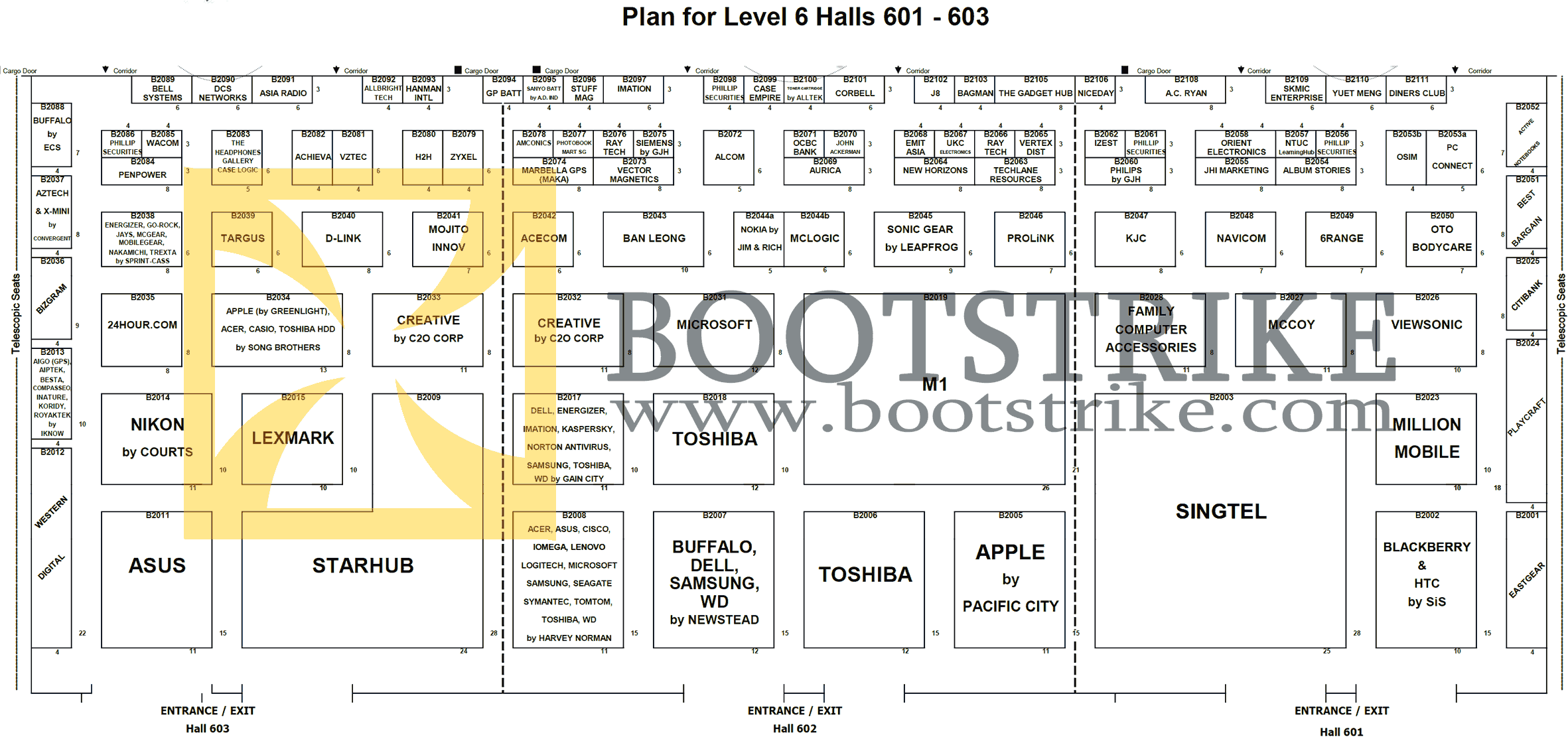Select DINERS CLUB booth B2111
The image size is (1568, 749).
1417,90
